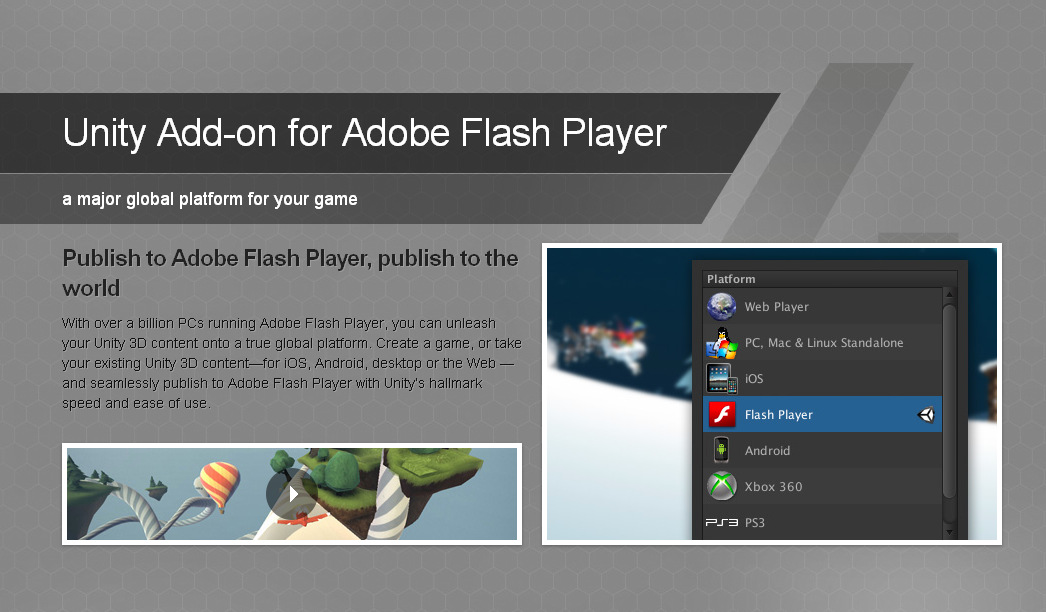Click the hot air balloon in the video thumbnail
The width and height of the screenshot is (1046, 612).
(x=219, y=485)
